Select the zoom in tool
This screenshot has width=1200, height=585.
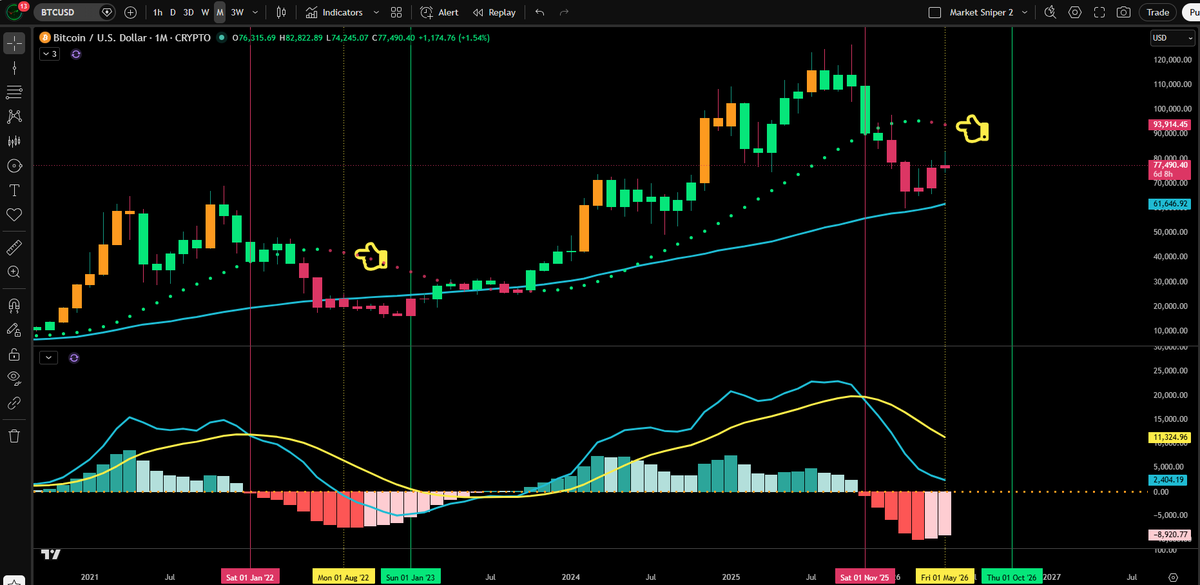click(14, 271)
